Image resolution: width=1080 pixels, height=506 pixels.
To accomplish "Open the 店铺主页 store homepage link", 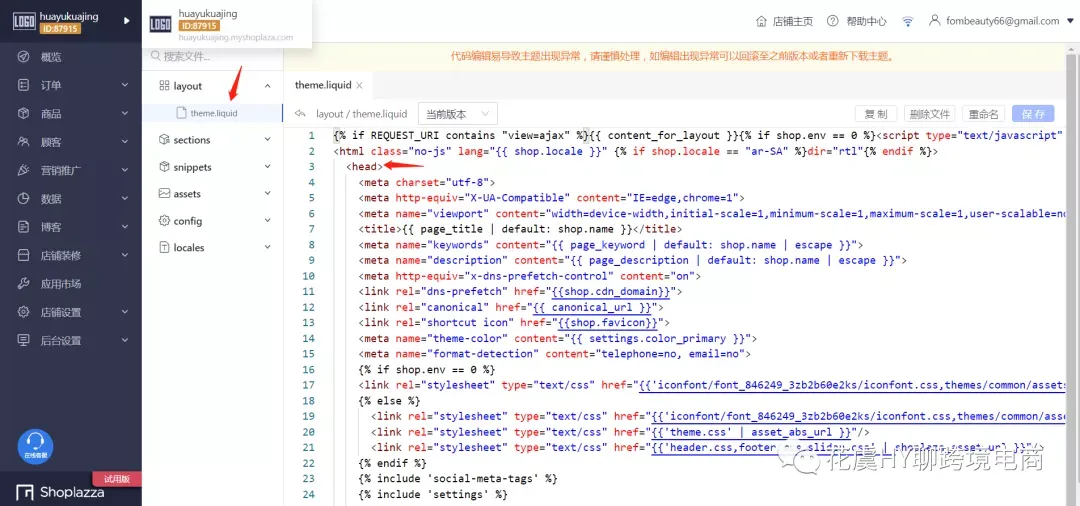I will (x=784, y=21).
